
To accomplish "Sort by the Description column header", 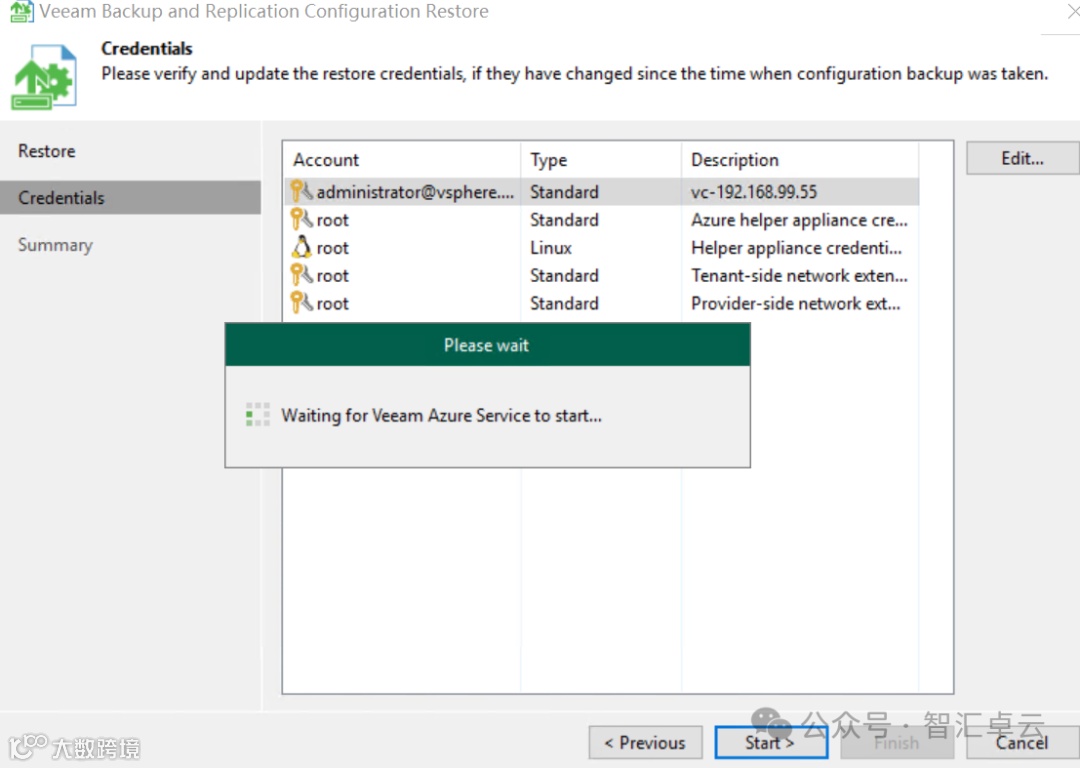I will pos(800,160).
